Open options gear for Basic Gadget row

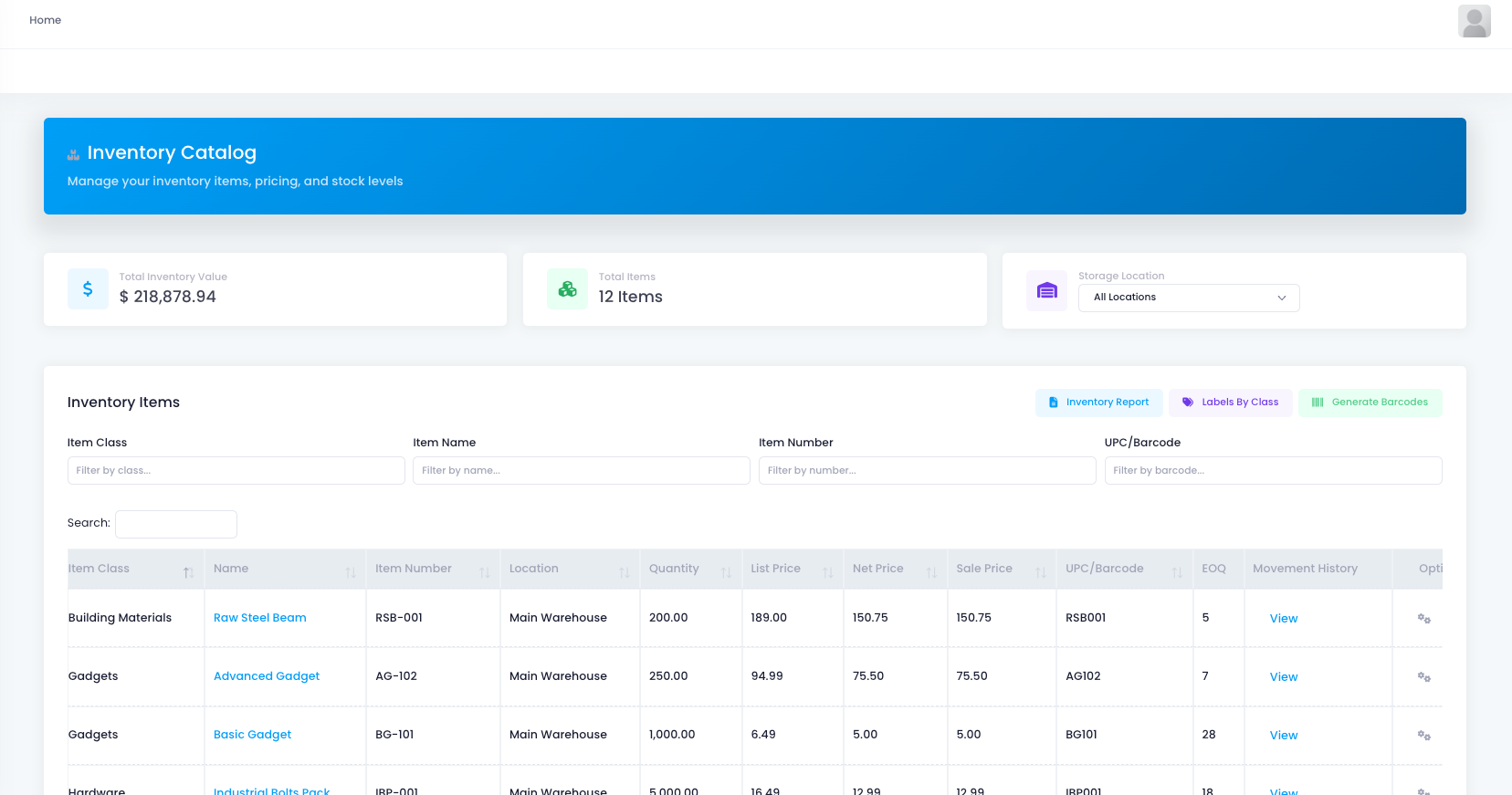coord(1423,736)
